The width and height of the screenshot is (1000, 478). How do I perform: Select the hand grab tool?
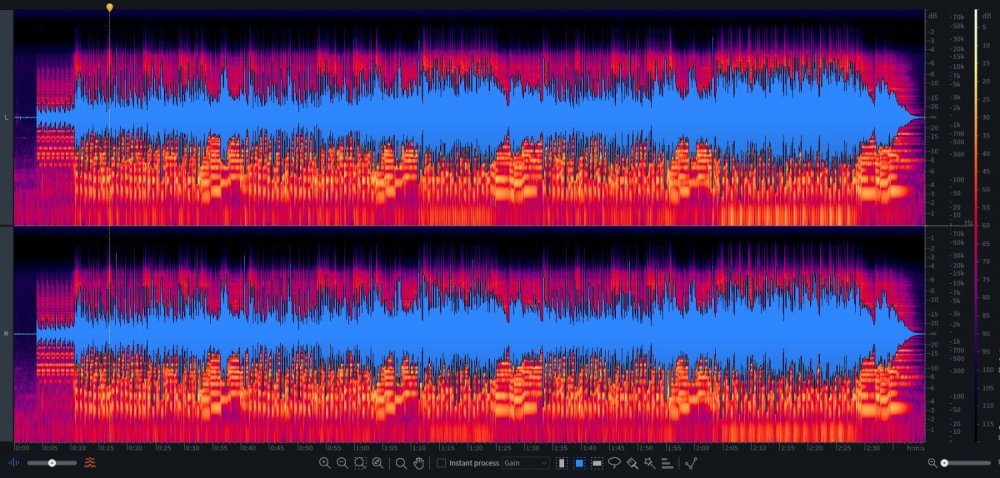pyautogui.click(x=419, y=463)
